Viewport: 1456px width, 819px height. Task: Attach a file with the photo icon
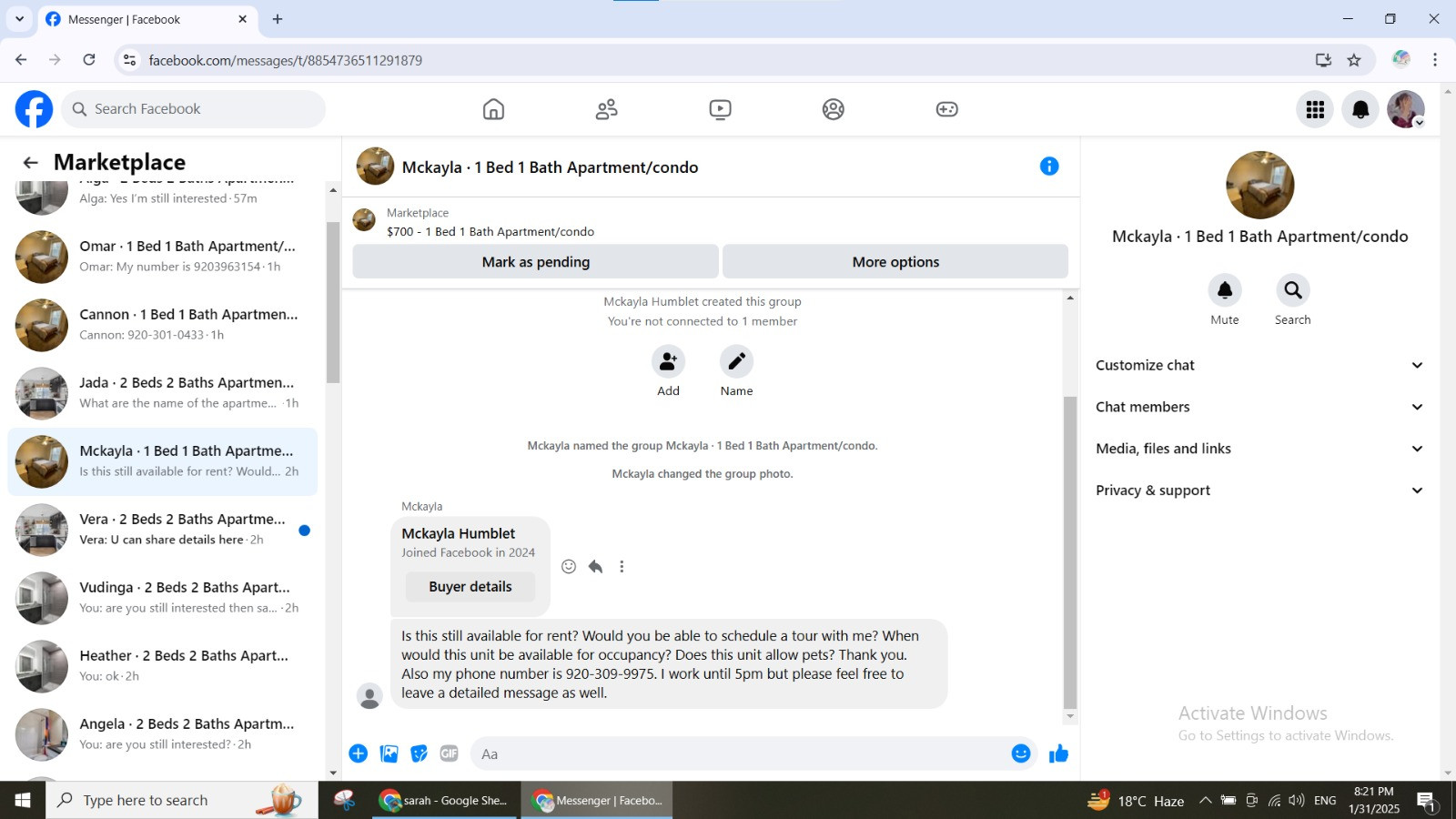(389, 753)
